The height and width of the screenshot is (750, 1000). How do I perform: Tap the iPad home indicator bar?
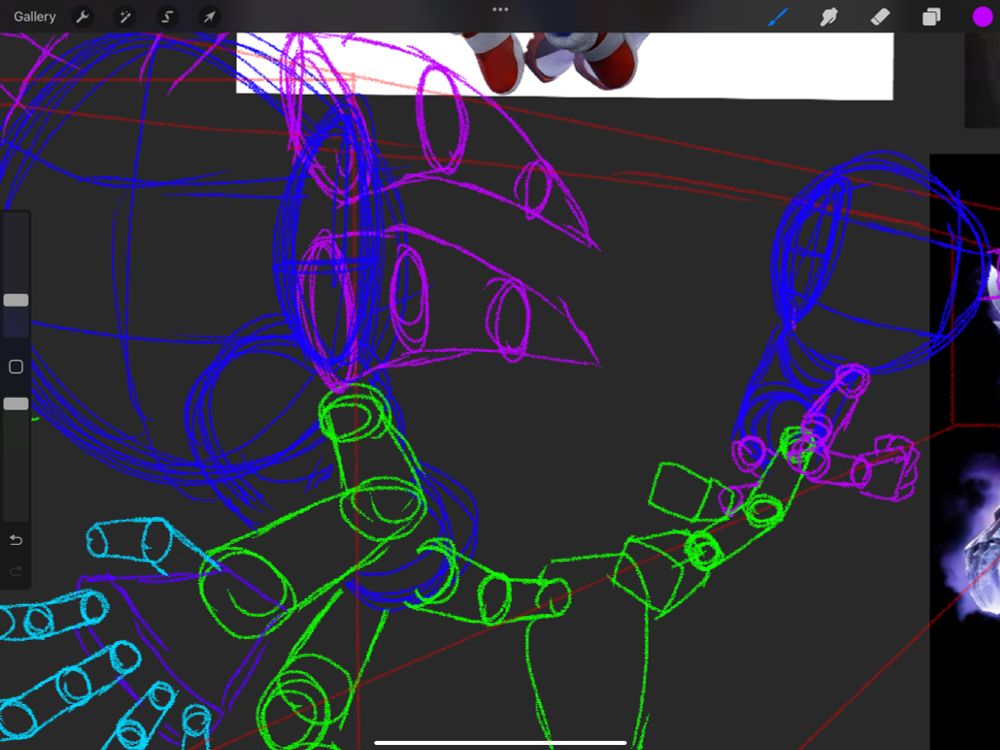click(501, 743)
